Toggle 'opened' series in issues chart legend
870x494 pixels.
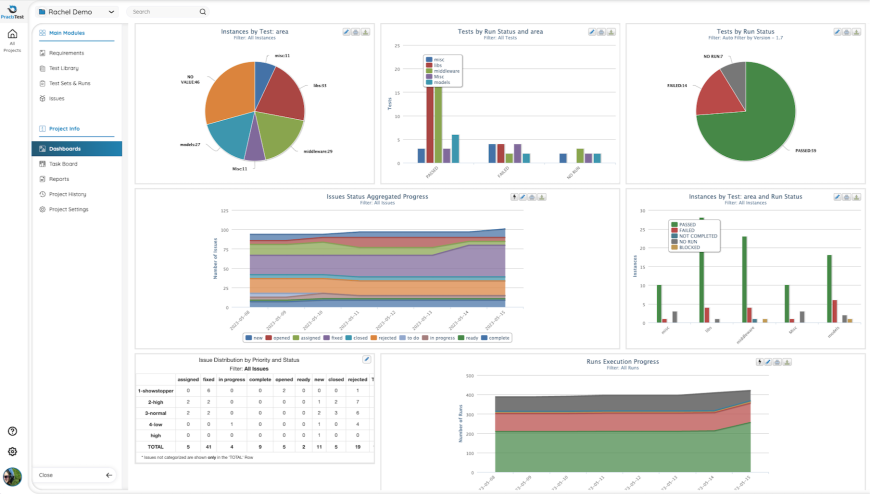[x=278, y=337]
